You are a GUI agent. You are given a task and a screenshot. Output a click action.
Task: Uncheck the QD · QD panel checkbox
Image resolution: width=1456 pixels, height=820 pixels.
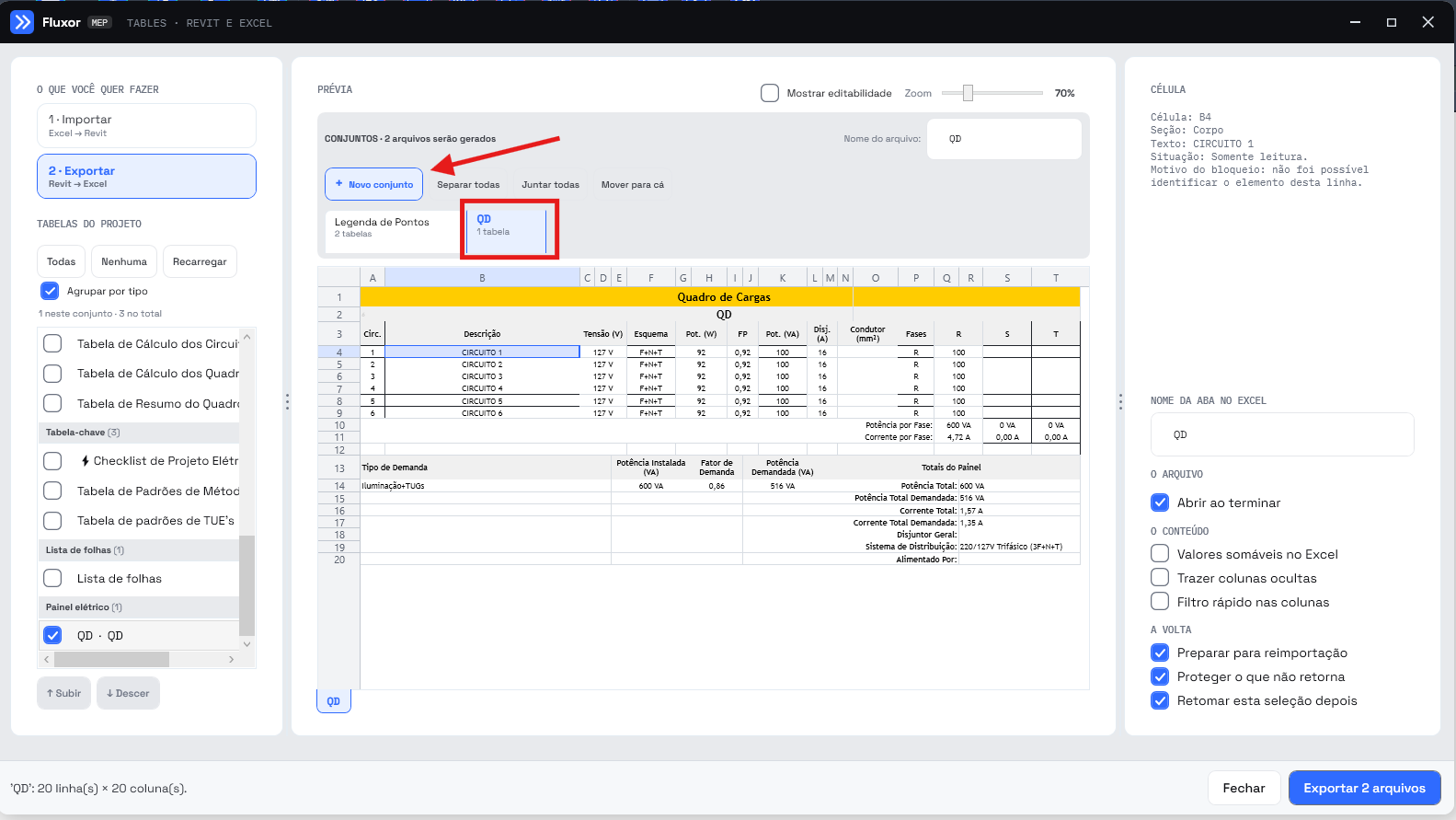[52, 635]
